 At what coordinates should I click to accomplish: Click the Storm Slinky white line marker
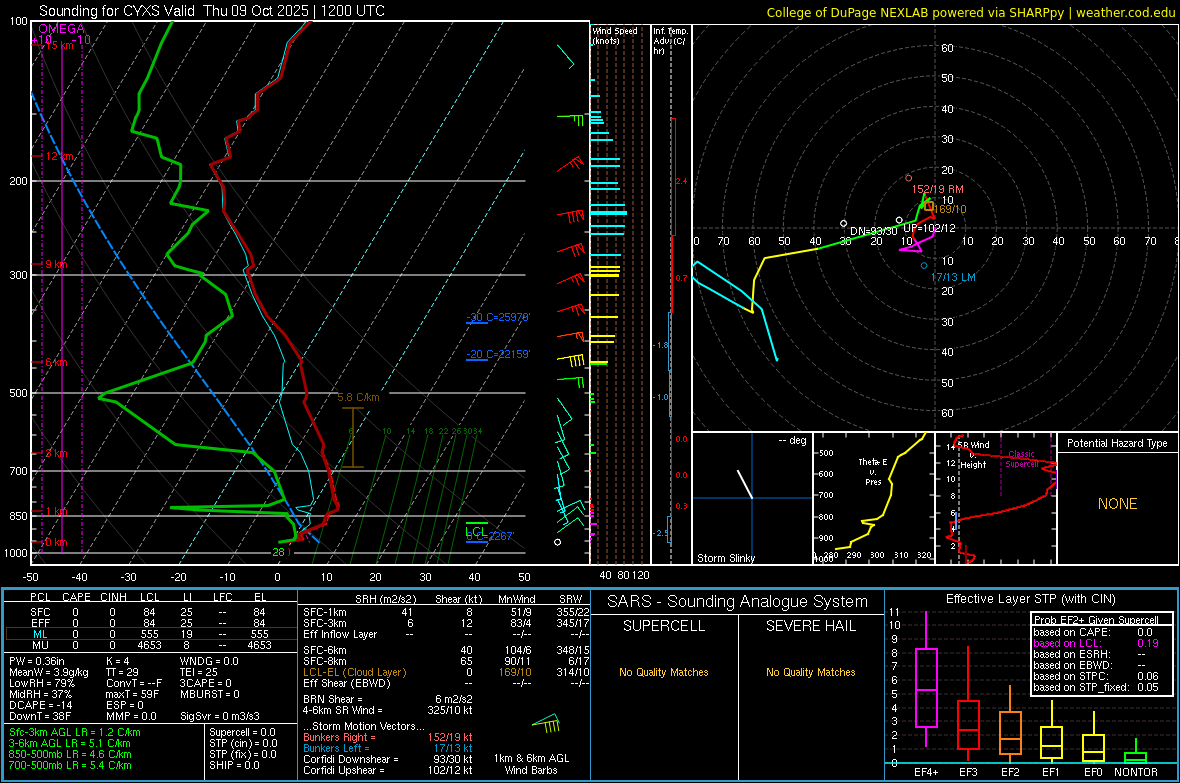744,484
